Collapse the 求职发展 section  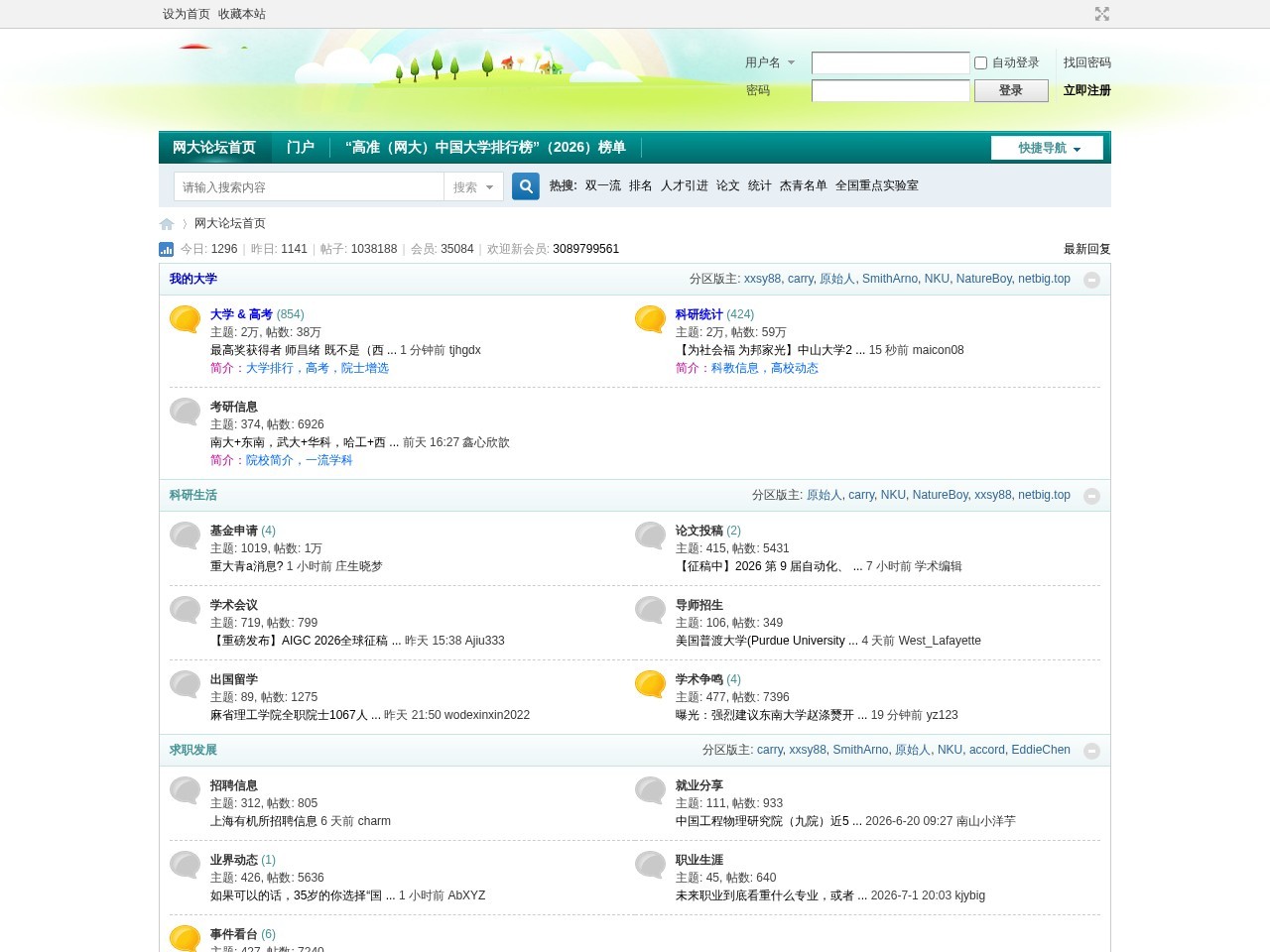pyautogui.click(x=1091, y=751)
